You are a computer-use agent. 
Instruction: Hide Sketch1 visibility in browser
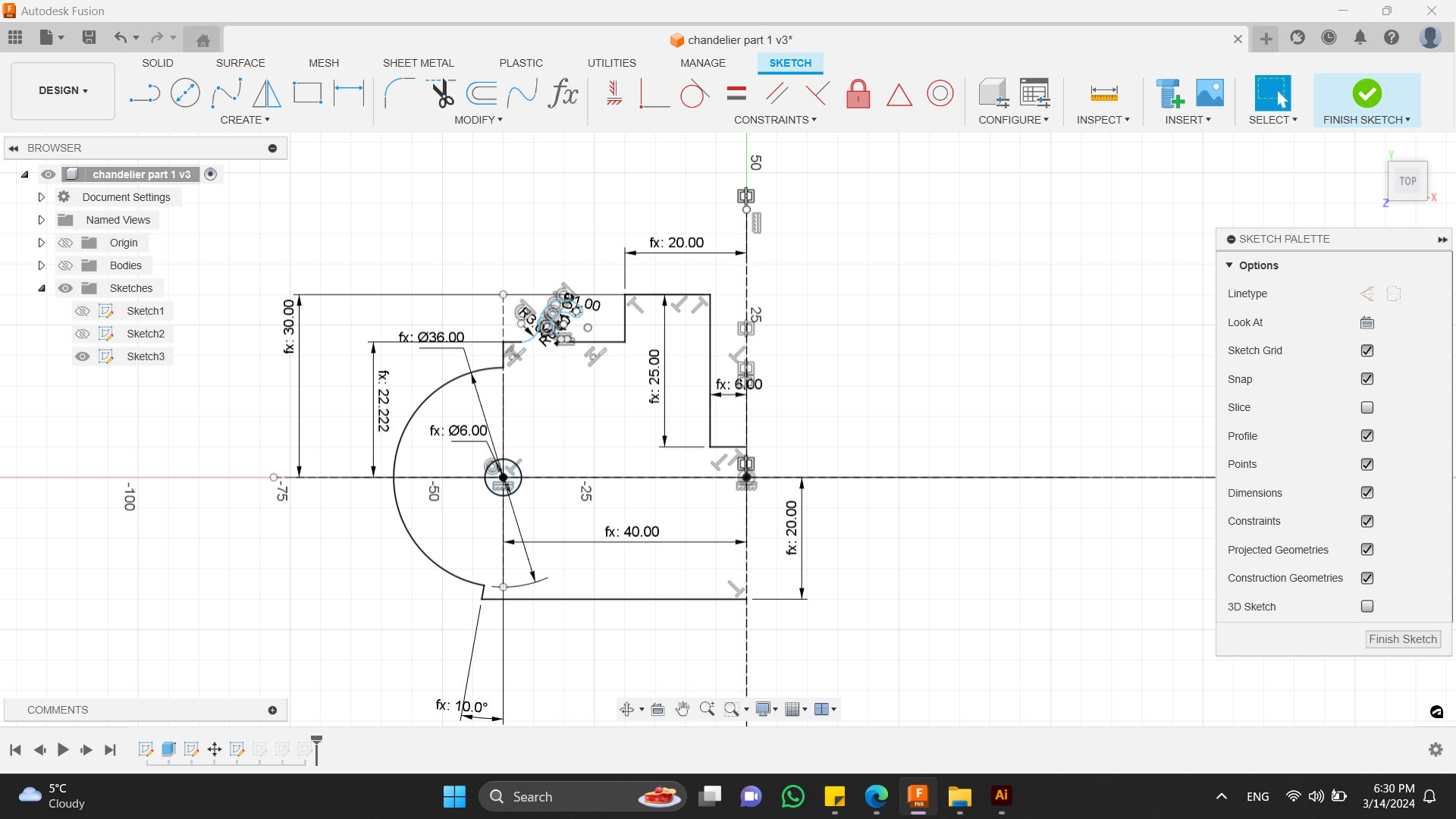[83, 310]
